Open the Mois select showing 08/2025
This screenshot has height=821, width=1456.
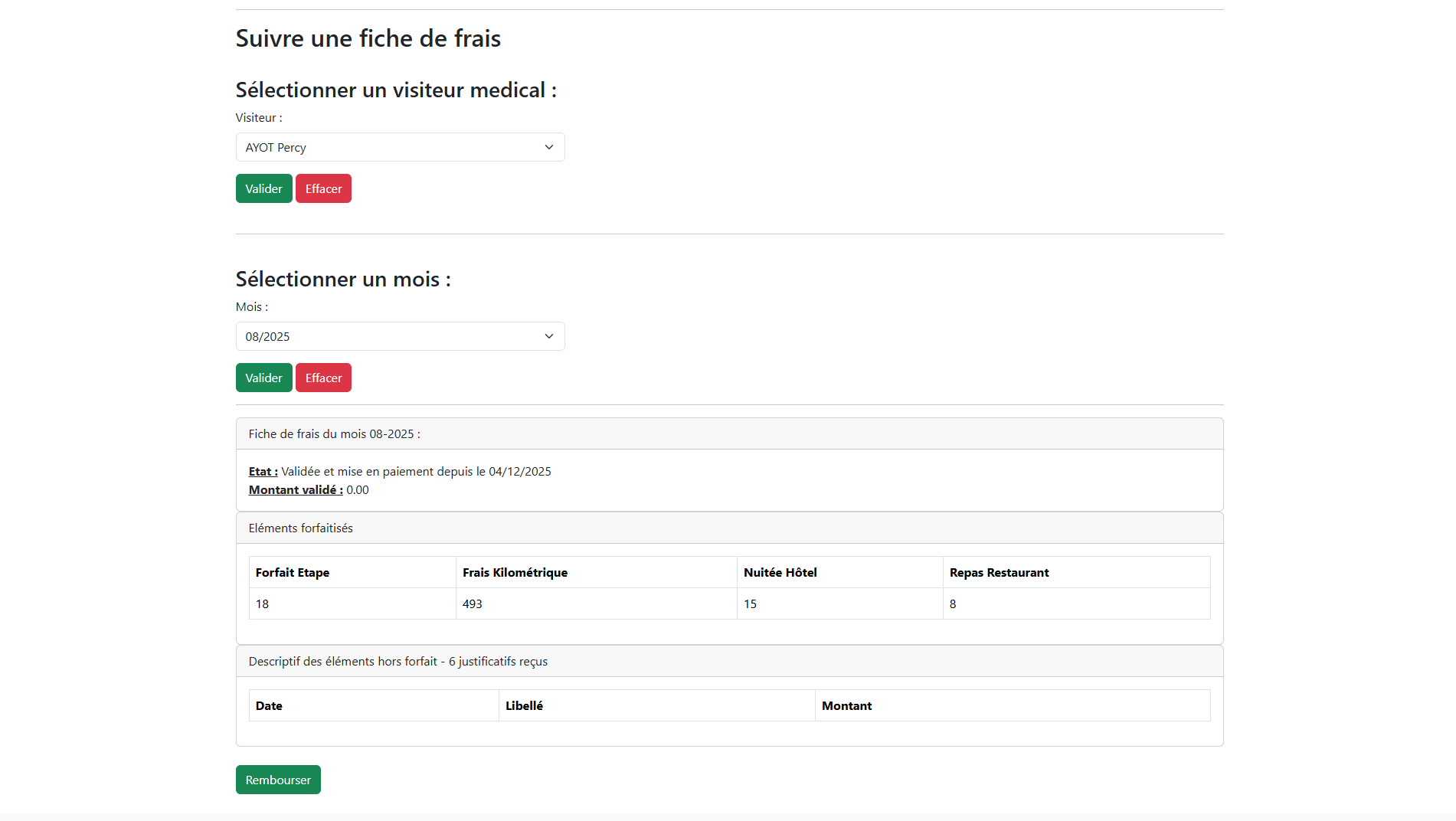coord(391,336)
